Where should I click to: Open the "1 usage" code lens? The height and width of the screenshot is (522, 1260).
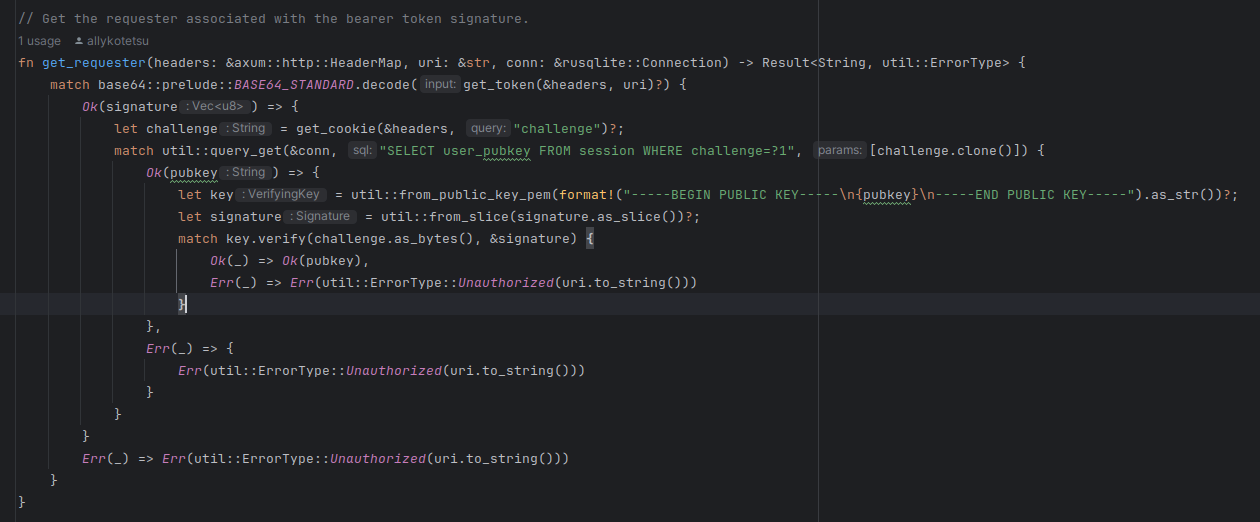click(39, 41)
